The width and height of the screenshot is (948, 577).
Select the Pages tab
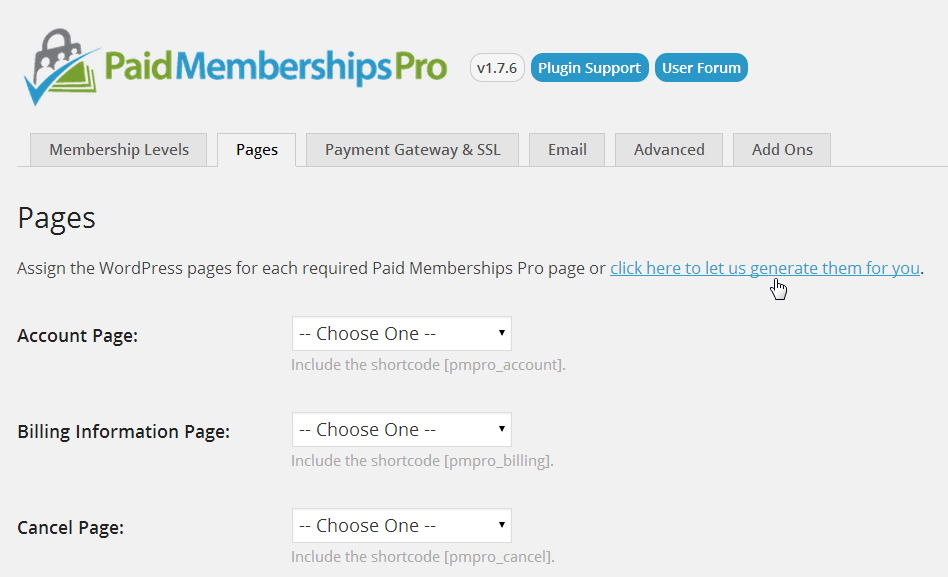pyautogui.click(x=256, y=149)
